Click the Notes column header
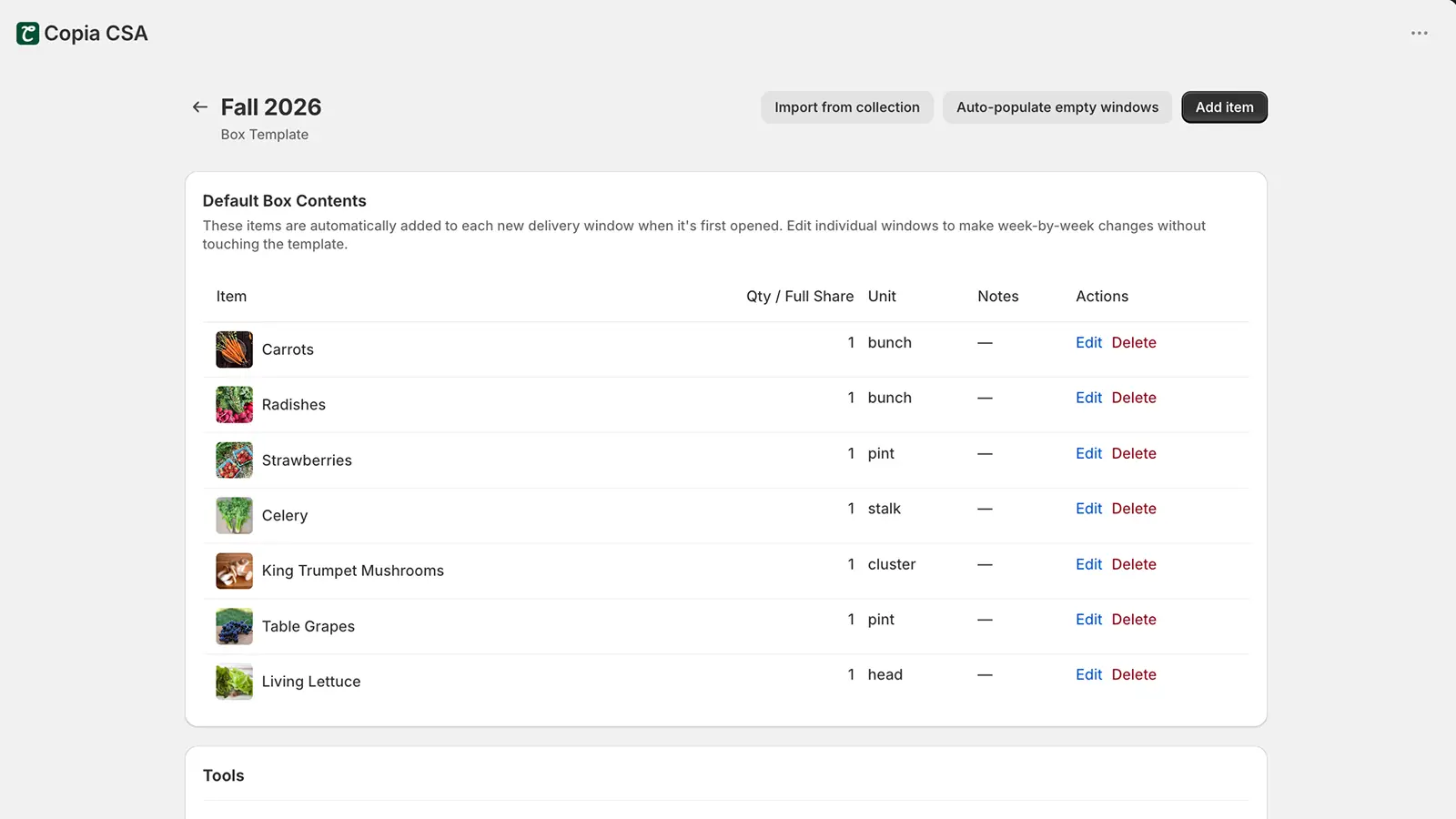Viewport: 1456px width, 819px height. click(x=998, y=297)
